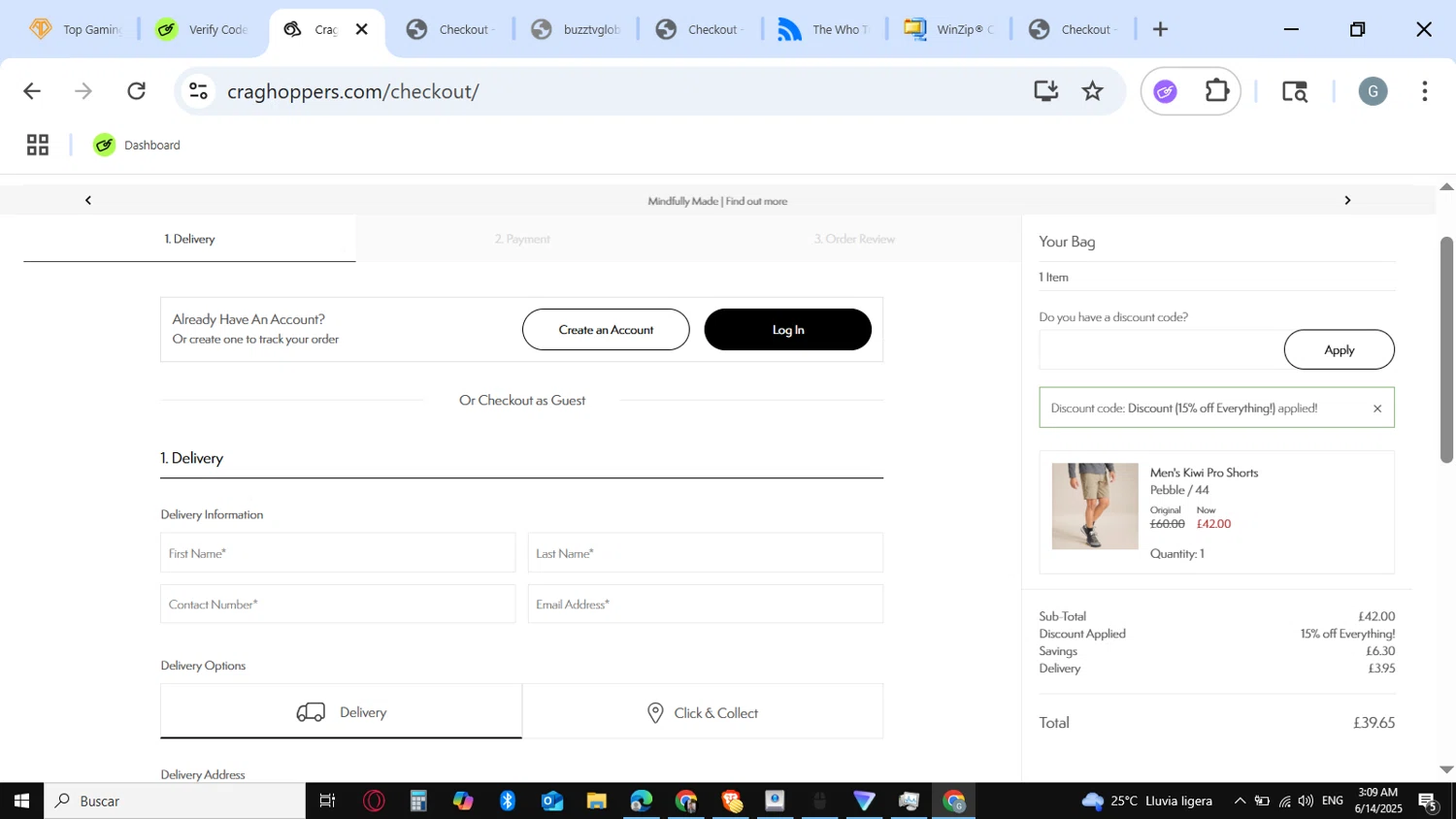The image size is (1456, 819).
Task: Reload the Craghoppers checkout page
Action: (137, 91)
